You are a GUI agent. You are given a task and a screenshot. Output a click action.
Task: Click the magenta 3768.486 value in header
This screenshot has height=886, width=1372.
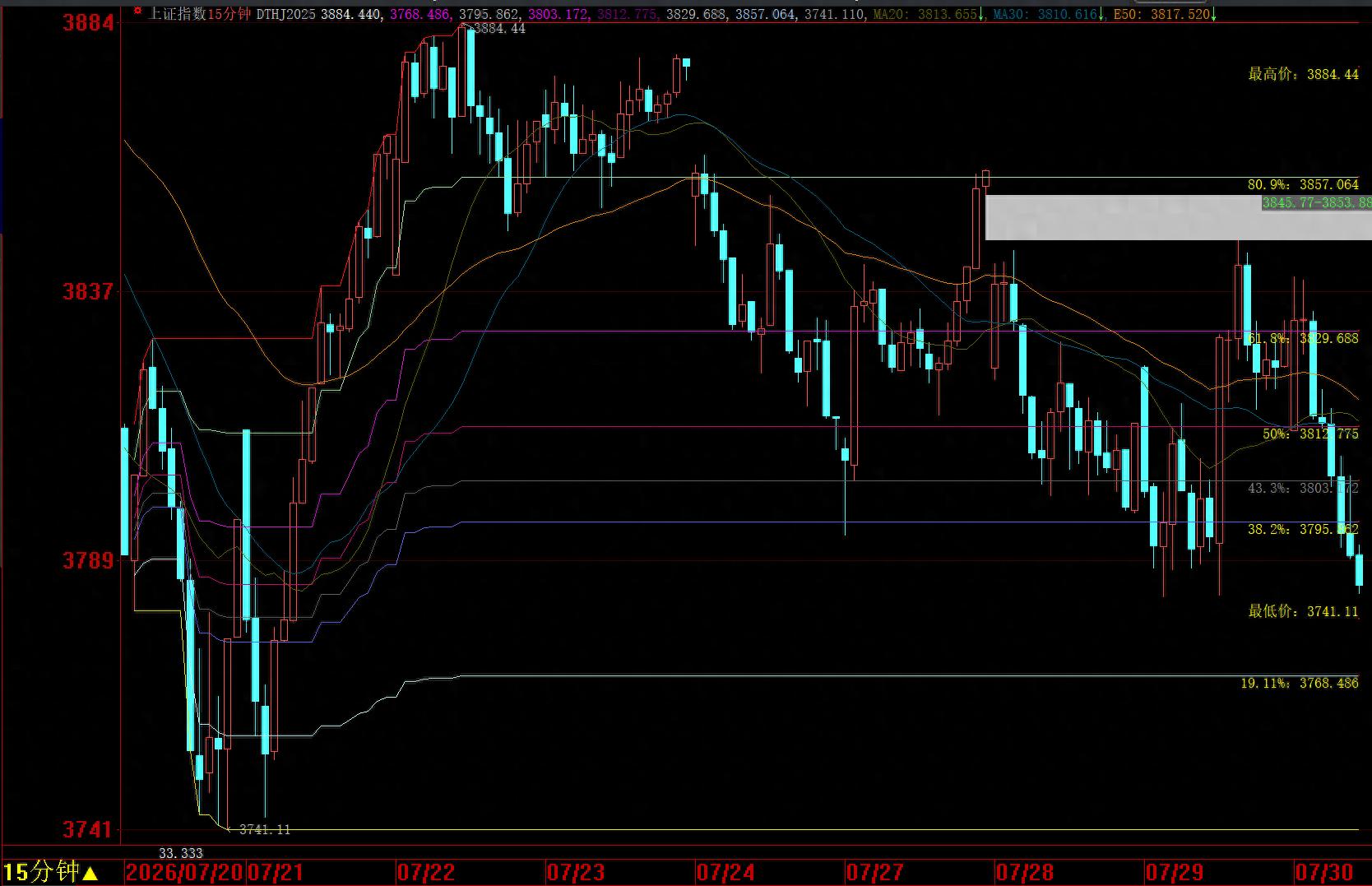[x=421, y=14]
